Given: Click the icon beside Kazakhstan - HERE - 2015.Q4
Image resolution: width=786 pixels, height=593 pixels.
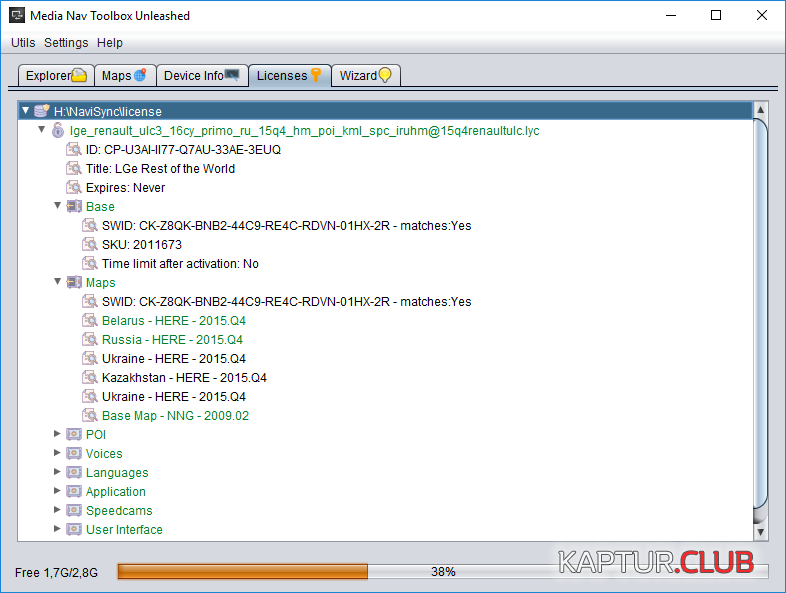Looking at the screenshot, I should point(90,377).
